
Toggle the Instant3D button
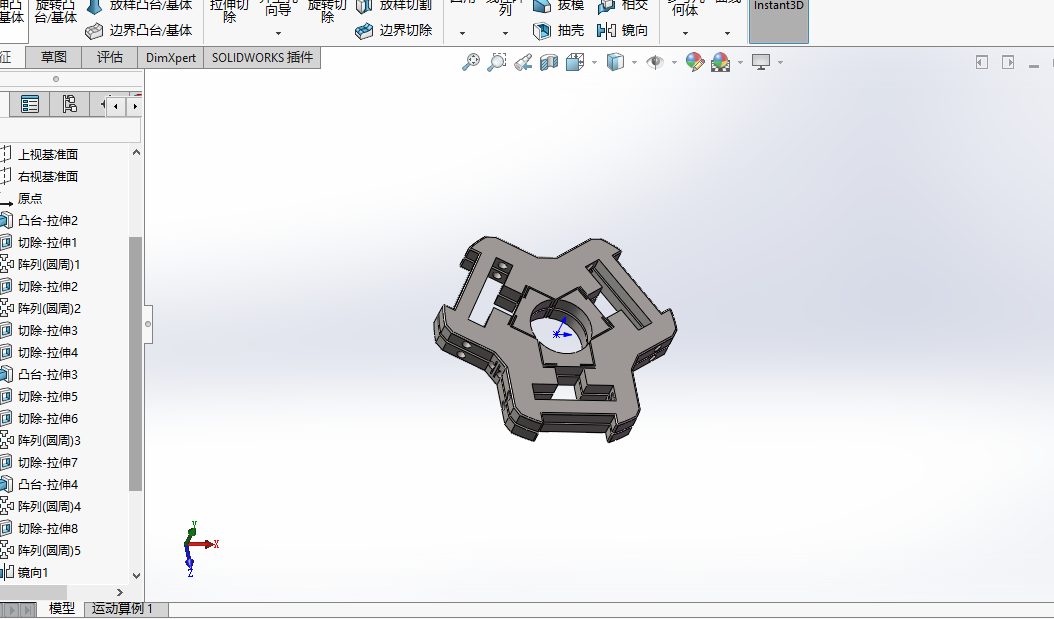pyautogui.click(x=778, y=20)
